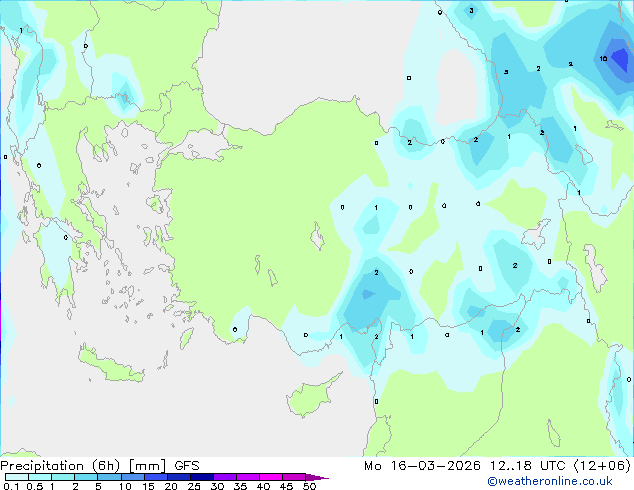The width and height of the screenshot is (634, 490).
Task: Pick the 15–20 mm blue legend swatch
Action: tap(156, 477)
